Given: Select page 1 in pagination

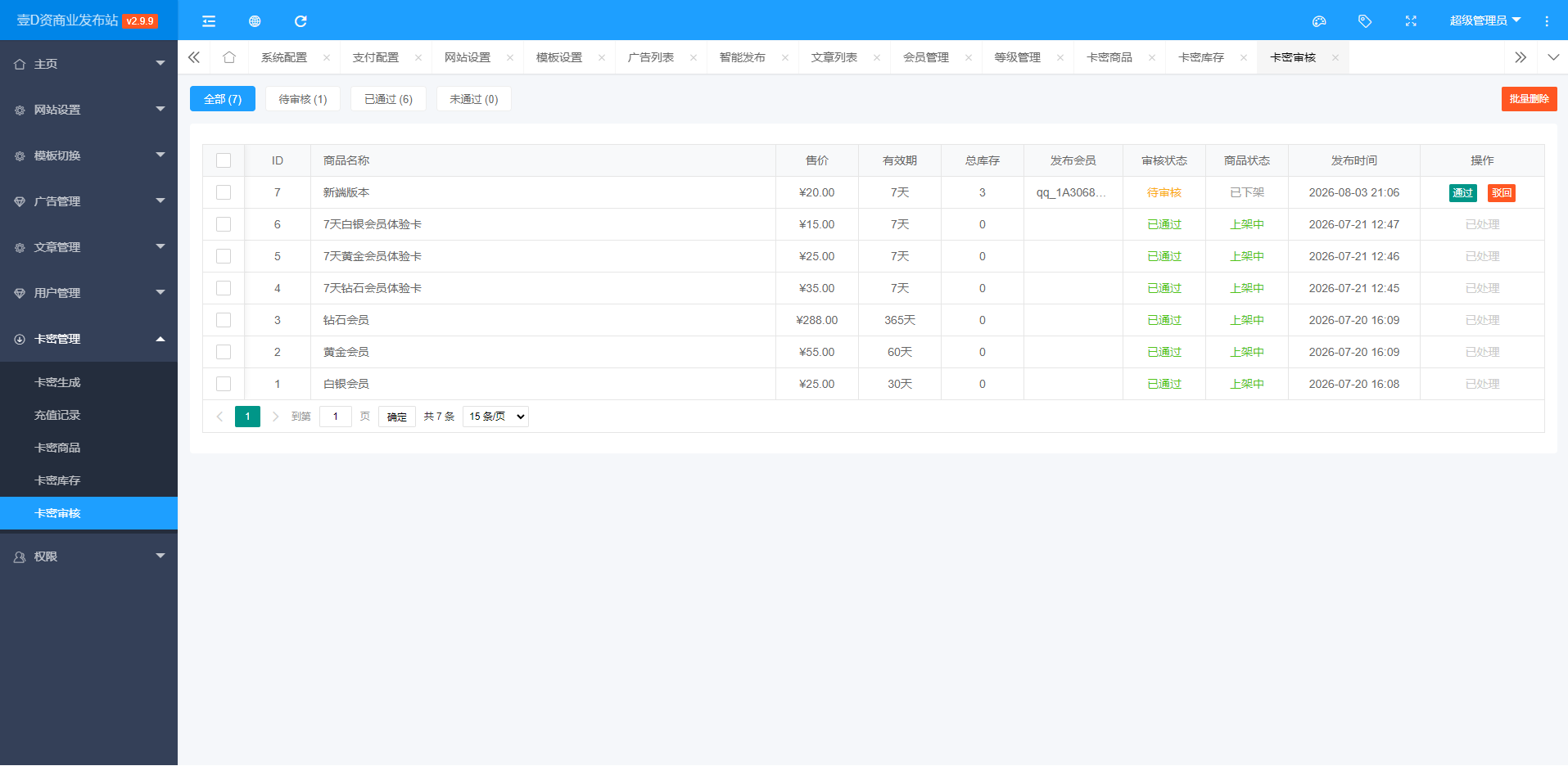Looking at the screenshot, I should [247, 417].
